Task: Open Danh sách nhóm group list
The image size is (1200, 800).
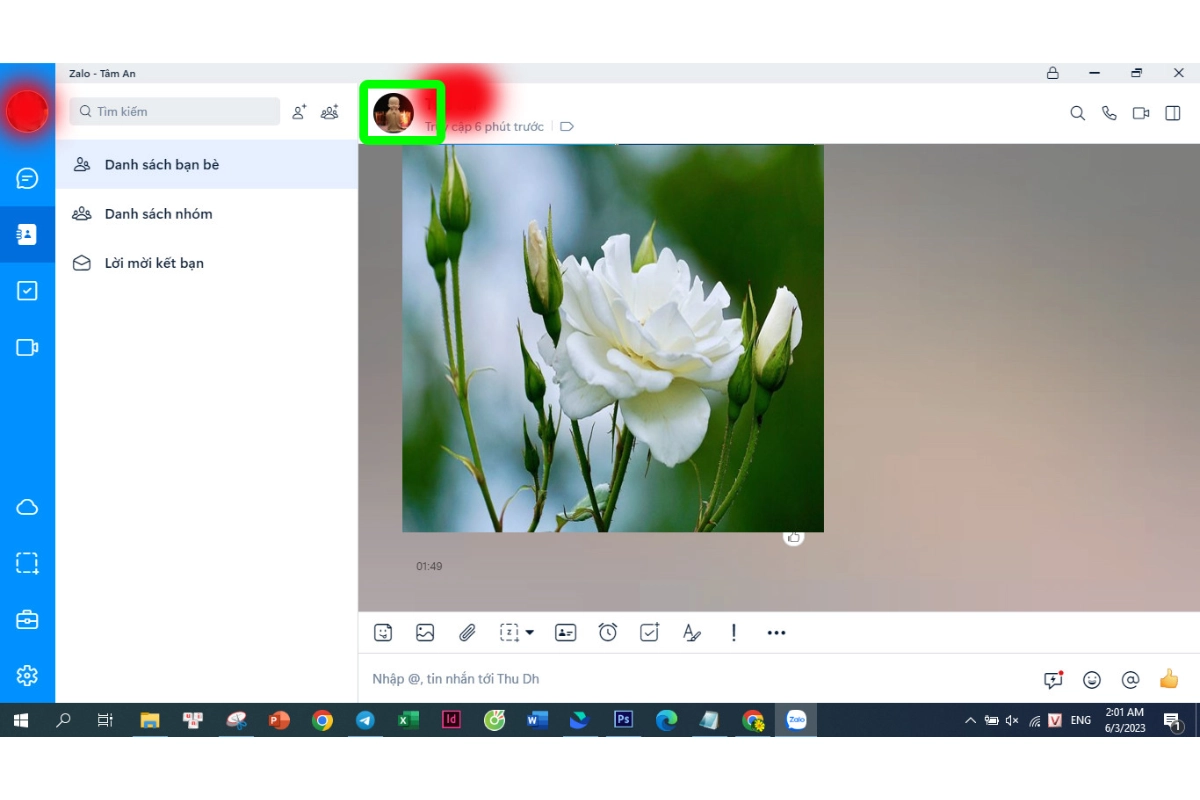Action: 158,214
